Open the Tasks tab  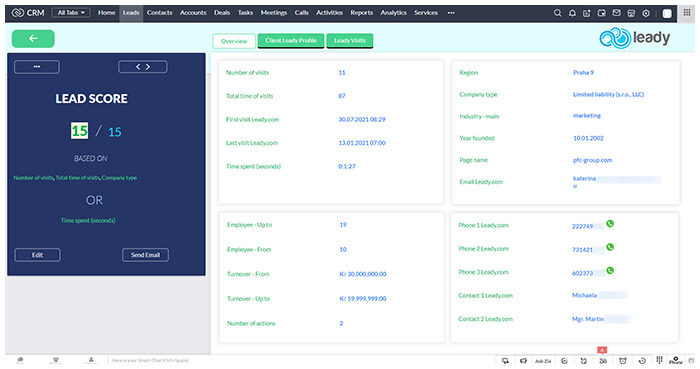[x=245, y=12]
